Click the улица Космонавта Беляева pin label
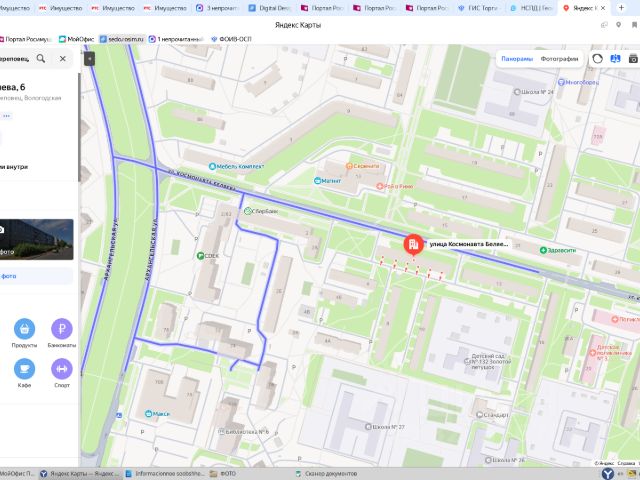 pyautogui.click(x=469, y=244)
